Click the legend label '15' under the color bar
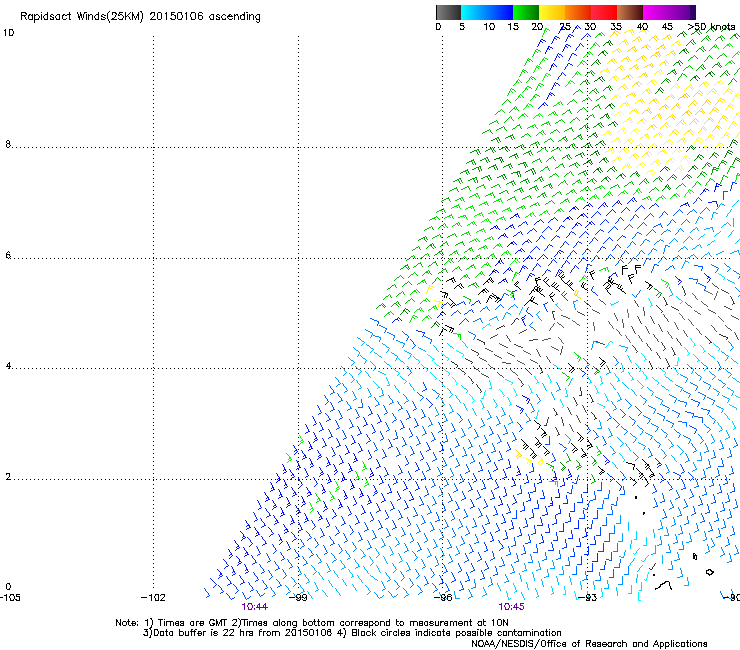740x650 pixels. [513, 27]
